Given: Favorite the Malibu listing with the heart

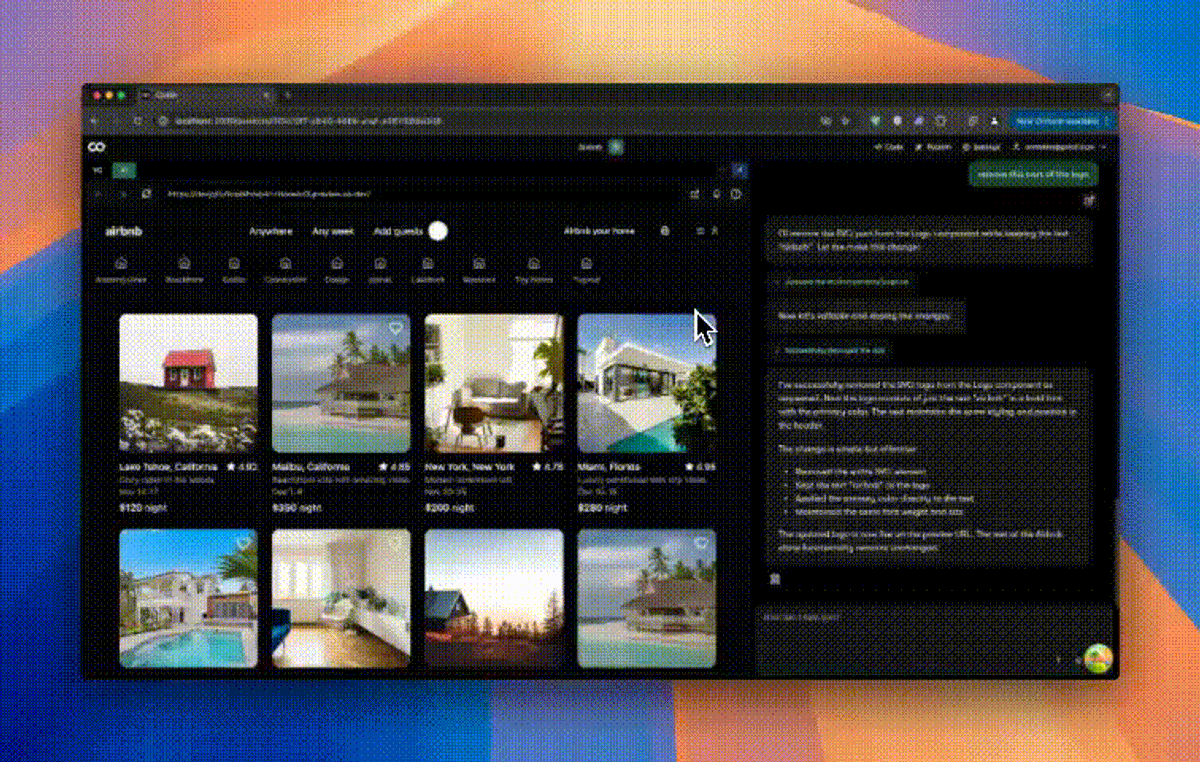Looking at the screenshot, I should click(x=395, y=329).
